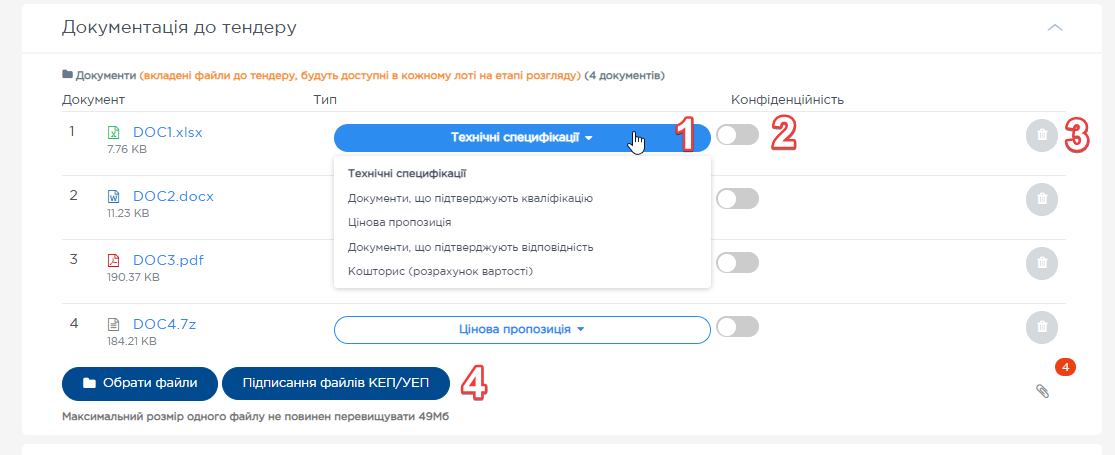Select Кошторис (розрахунок вартості) from the list

[x=440, y=271]
